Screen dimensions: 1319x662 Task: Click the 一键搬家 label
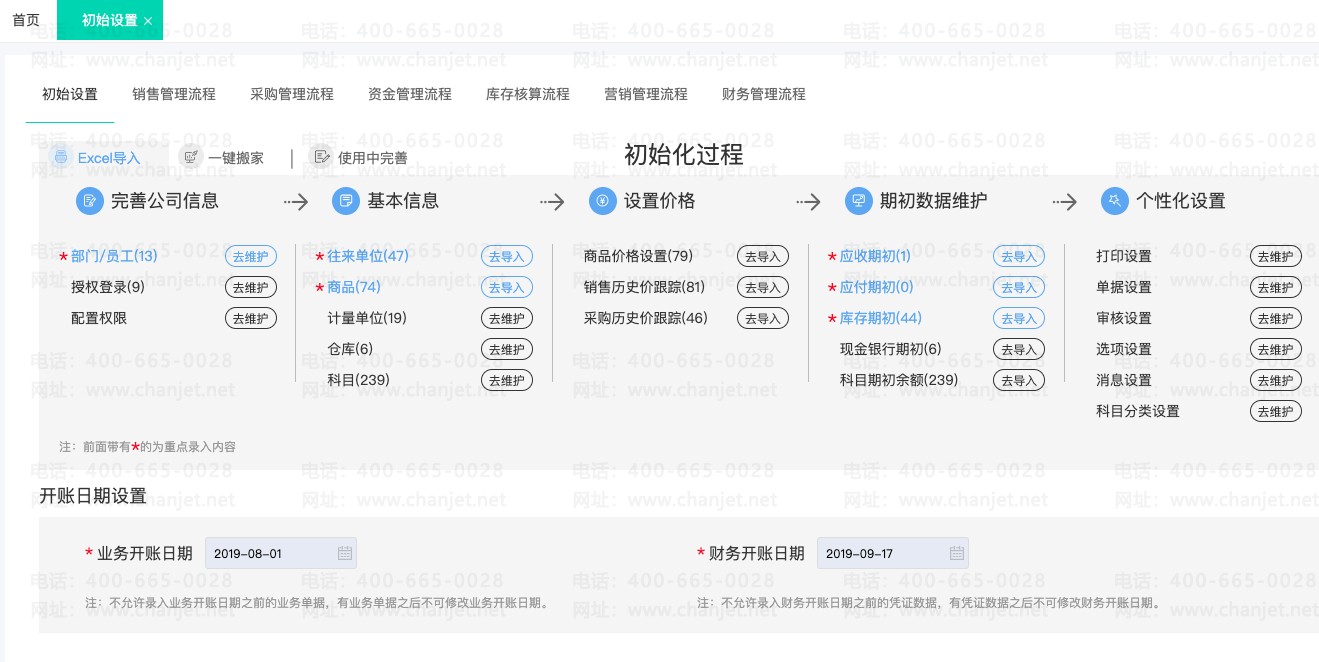pos(236,157)
